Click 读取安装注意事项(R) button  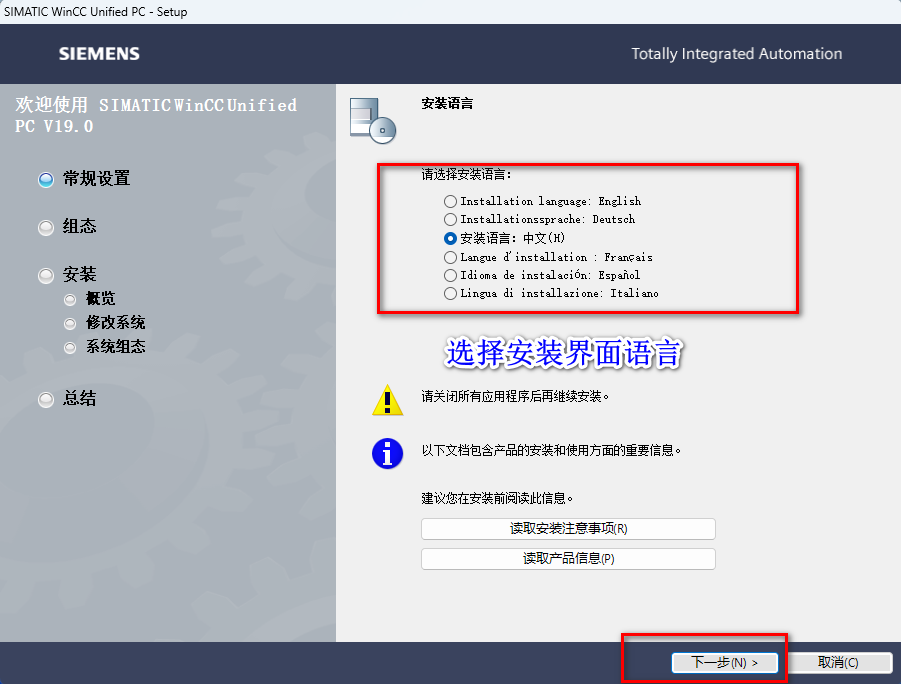coord(568,529)
